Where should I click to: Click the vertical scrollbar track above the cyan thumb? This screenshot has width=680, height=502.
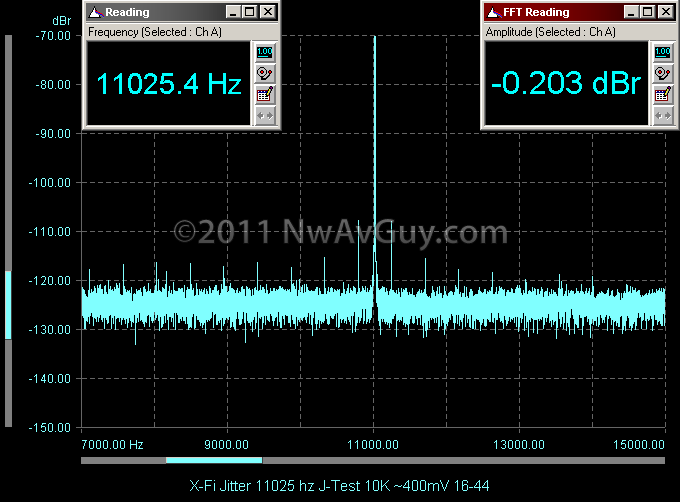pos(8,153)
